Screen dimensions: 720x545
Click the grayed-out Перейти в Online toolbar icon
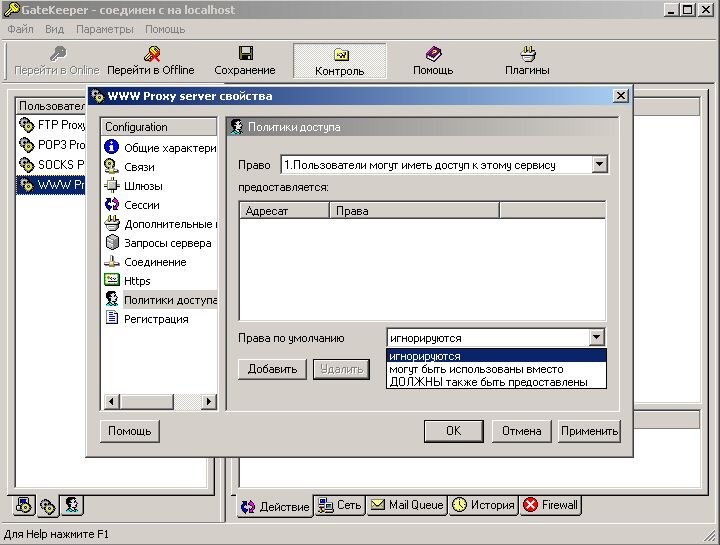tap(58, 54)
